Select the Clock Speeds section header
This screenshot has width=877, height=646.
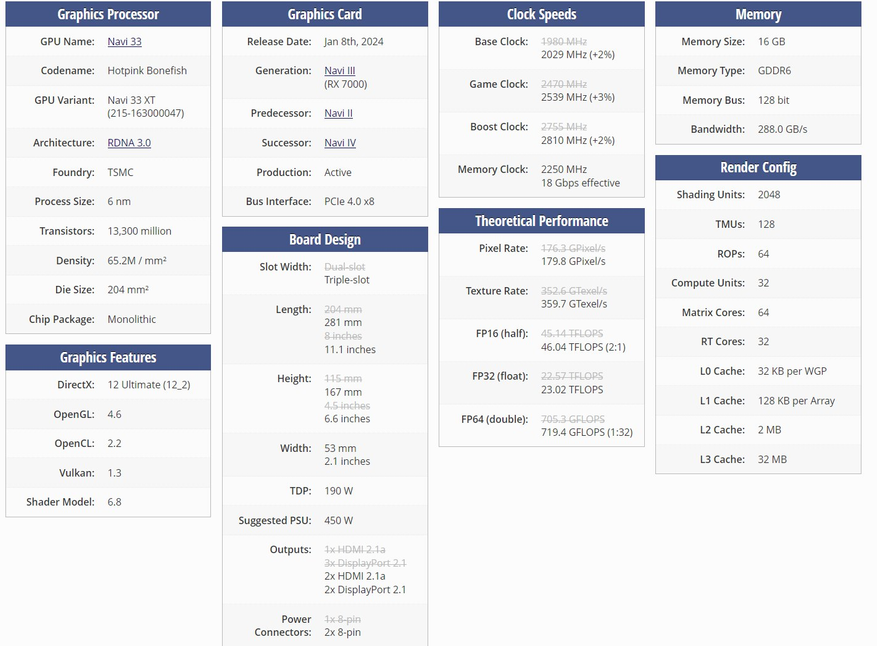pos(541,14)
